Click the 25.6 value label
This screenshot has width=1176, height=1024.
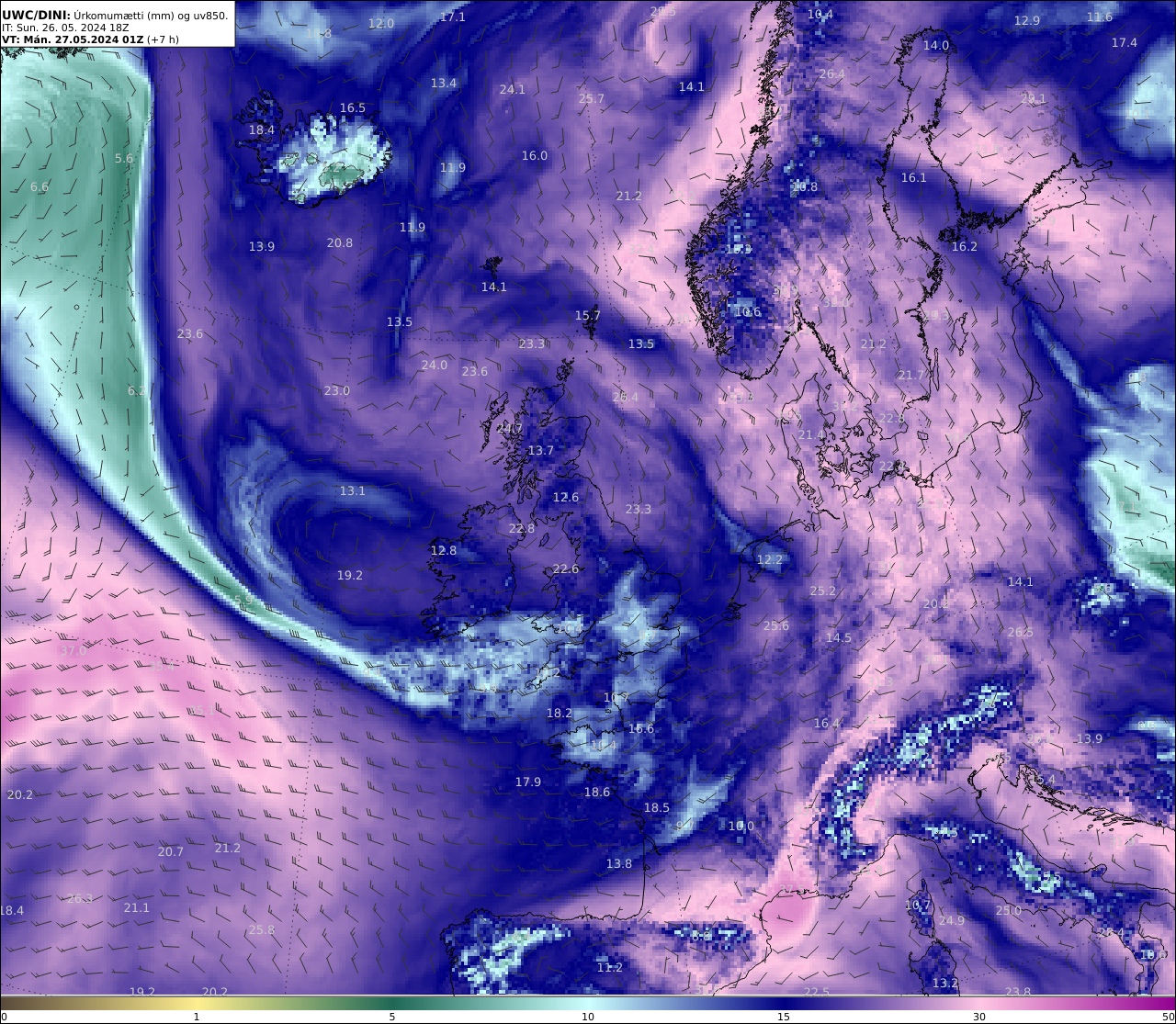tap(776, 625)
